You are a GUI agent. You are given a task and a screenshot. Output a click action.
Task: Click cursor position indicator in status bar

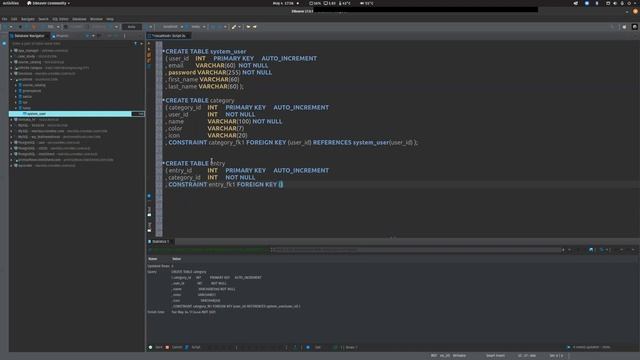point(527,356)
